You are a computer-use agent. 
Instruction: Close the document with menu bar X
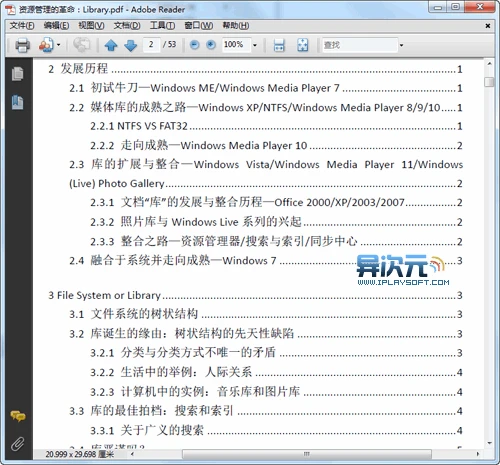point(488,26)
